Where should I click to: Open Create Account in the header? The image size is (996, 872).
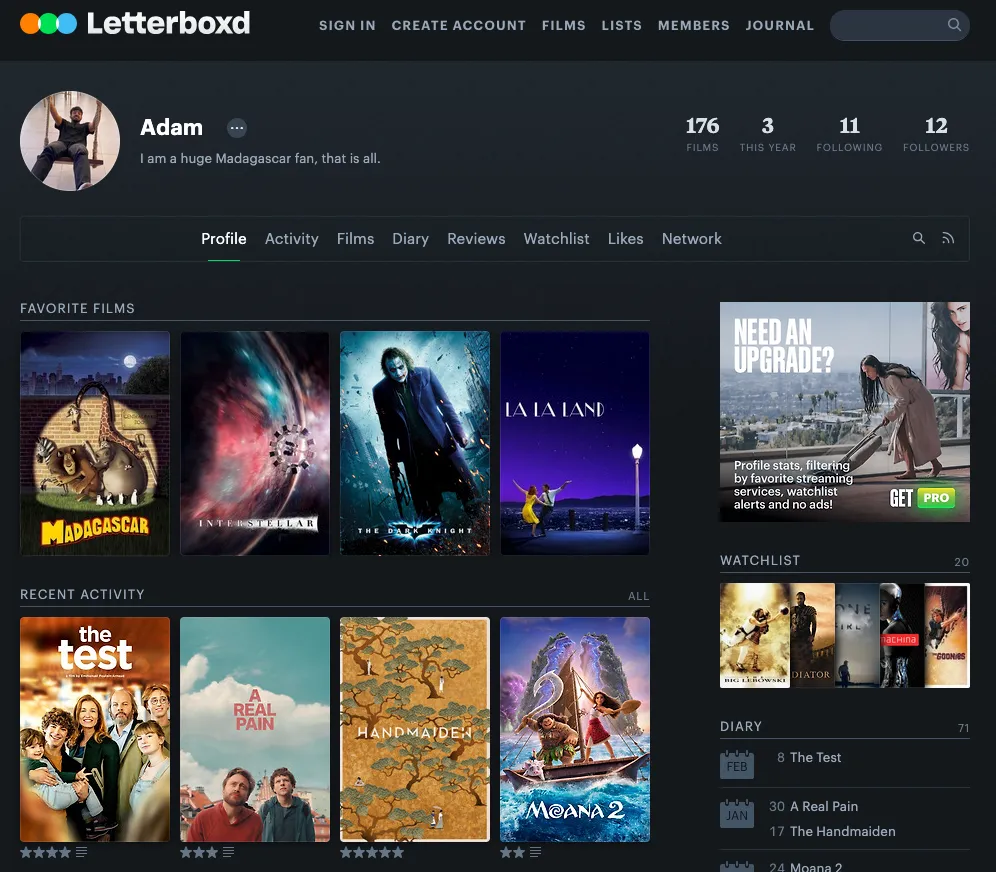pos(459,25)
